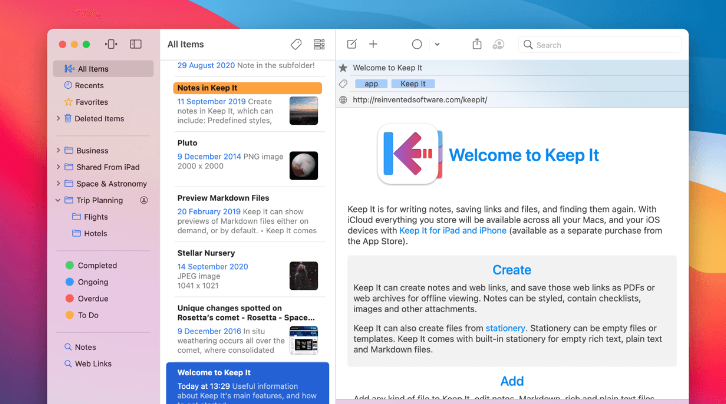
Task: Select the green Completed label
Action: click(x=97, y=266)
